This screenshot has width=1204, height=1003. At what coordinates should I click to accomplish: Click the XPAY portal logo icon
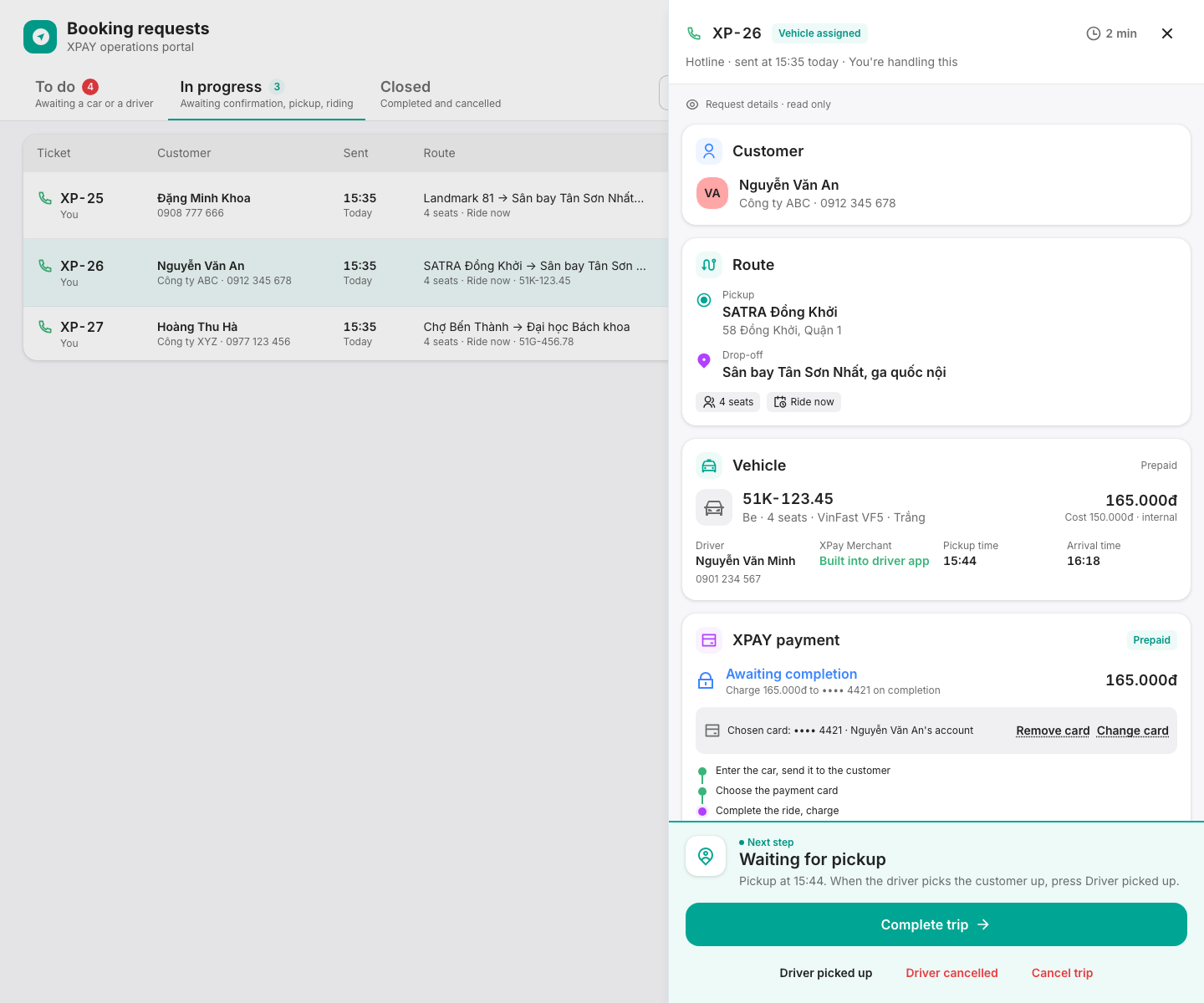(40, 37)
